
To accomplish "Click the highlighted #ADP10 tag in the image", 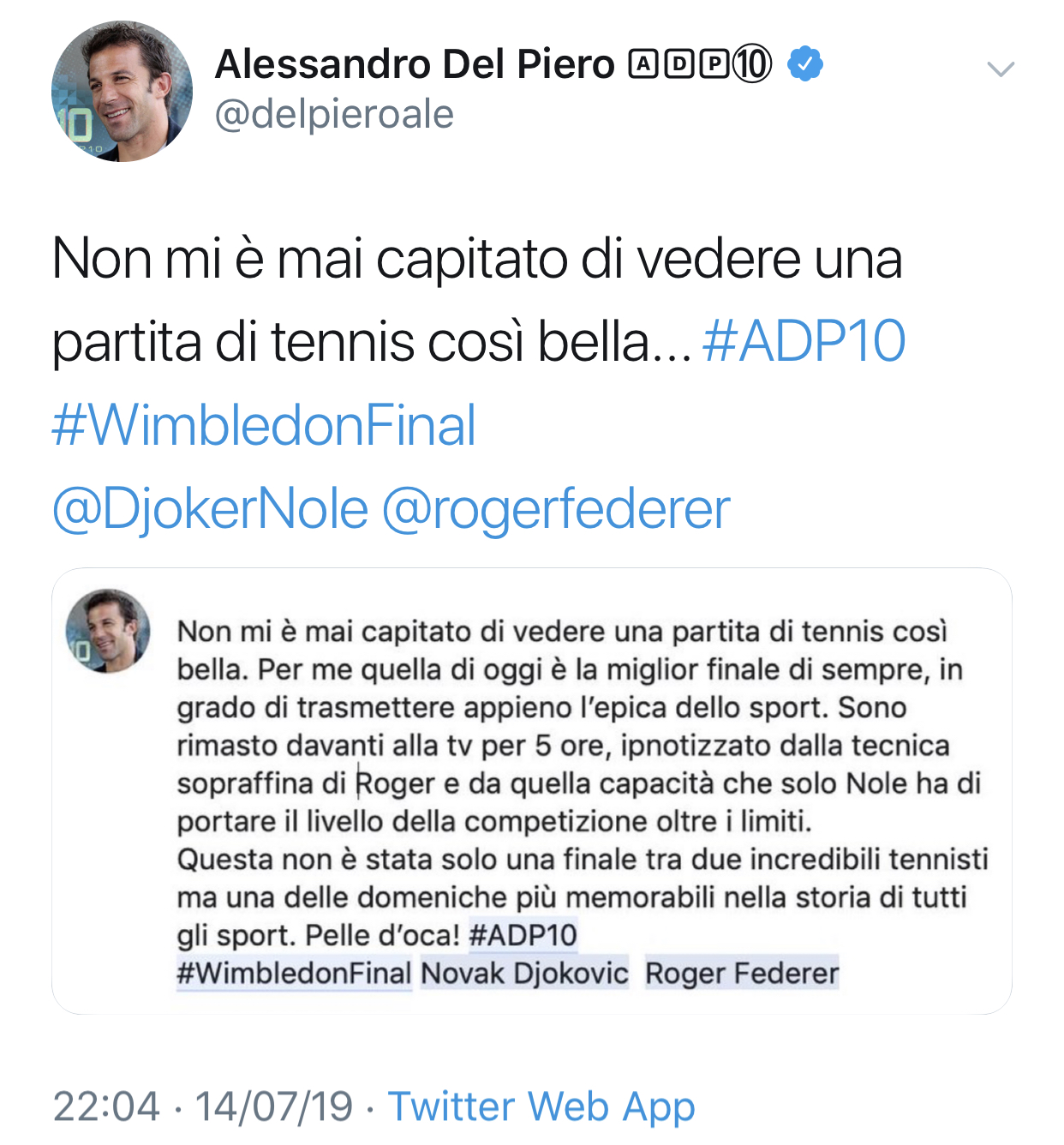I will pos(523,935).
